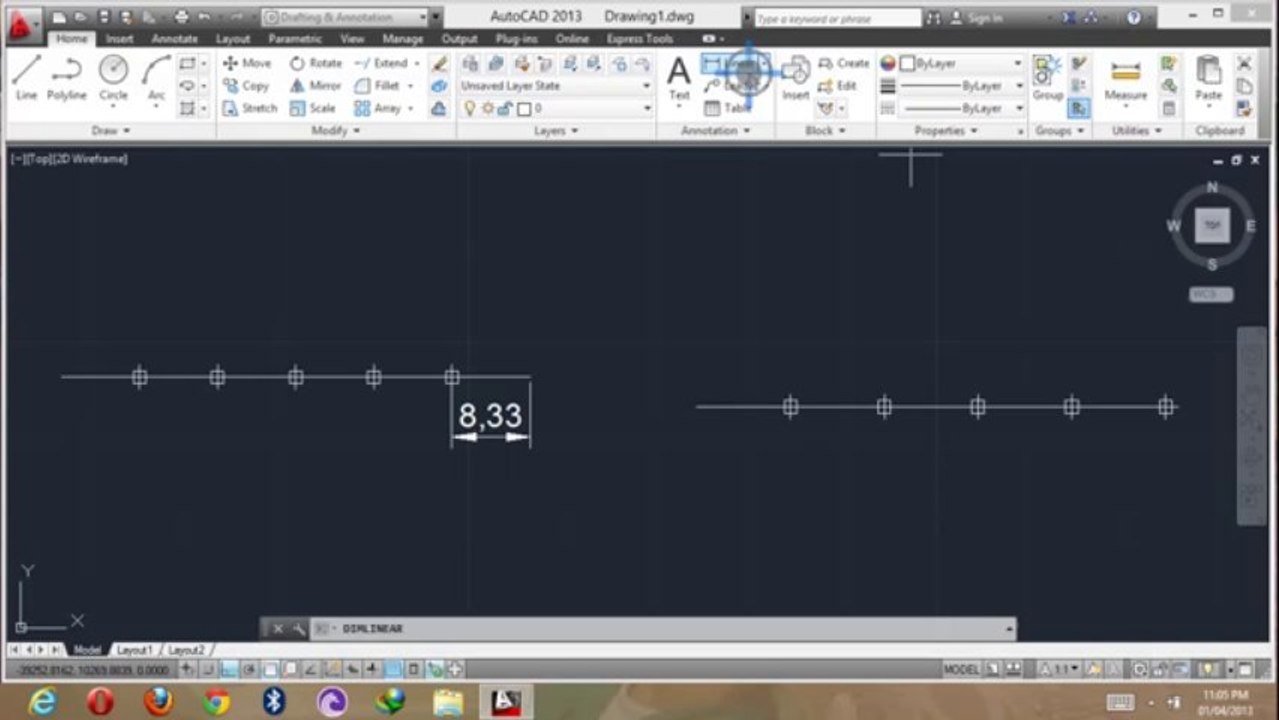Insert a Table from Annotation panel
Image resolution: width=1279 pixels, height=720 pixels.
coord(727,108)
